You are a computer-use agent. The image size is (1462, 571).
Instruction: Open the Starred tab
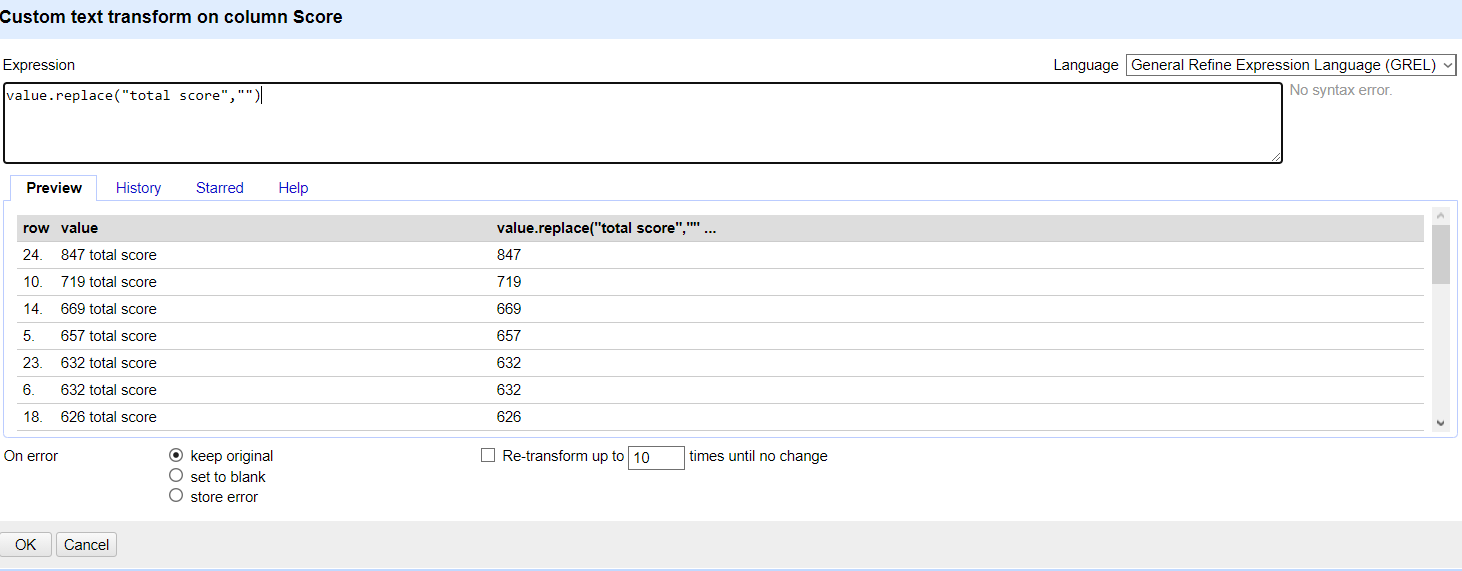click(x=220, y=188)
